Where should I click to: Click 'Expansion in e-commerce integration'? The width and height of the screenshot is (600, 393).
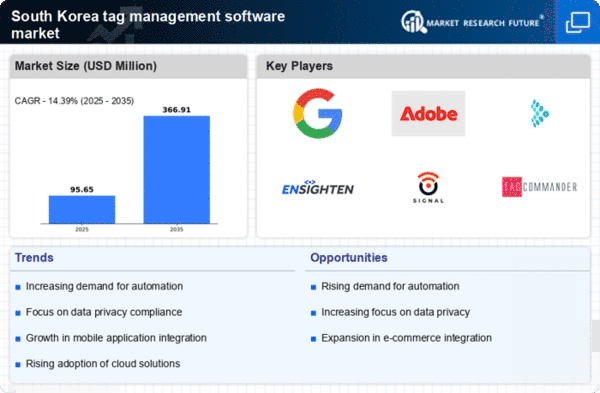coord(406,338)
